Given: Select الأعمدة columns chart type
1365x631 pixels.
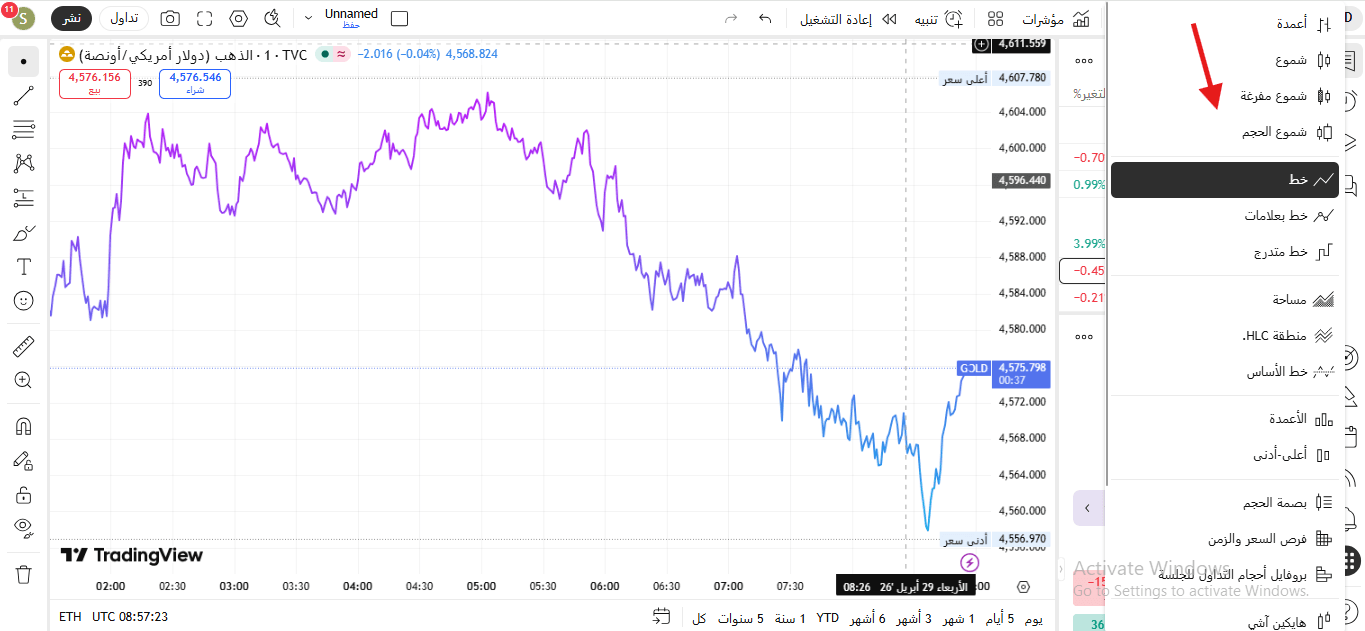Looking at the screenshot, I should [x=1225, y=419].
